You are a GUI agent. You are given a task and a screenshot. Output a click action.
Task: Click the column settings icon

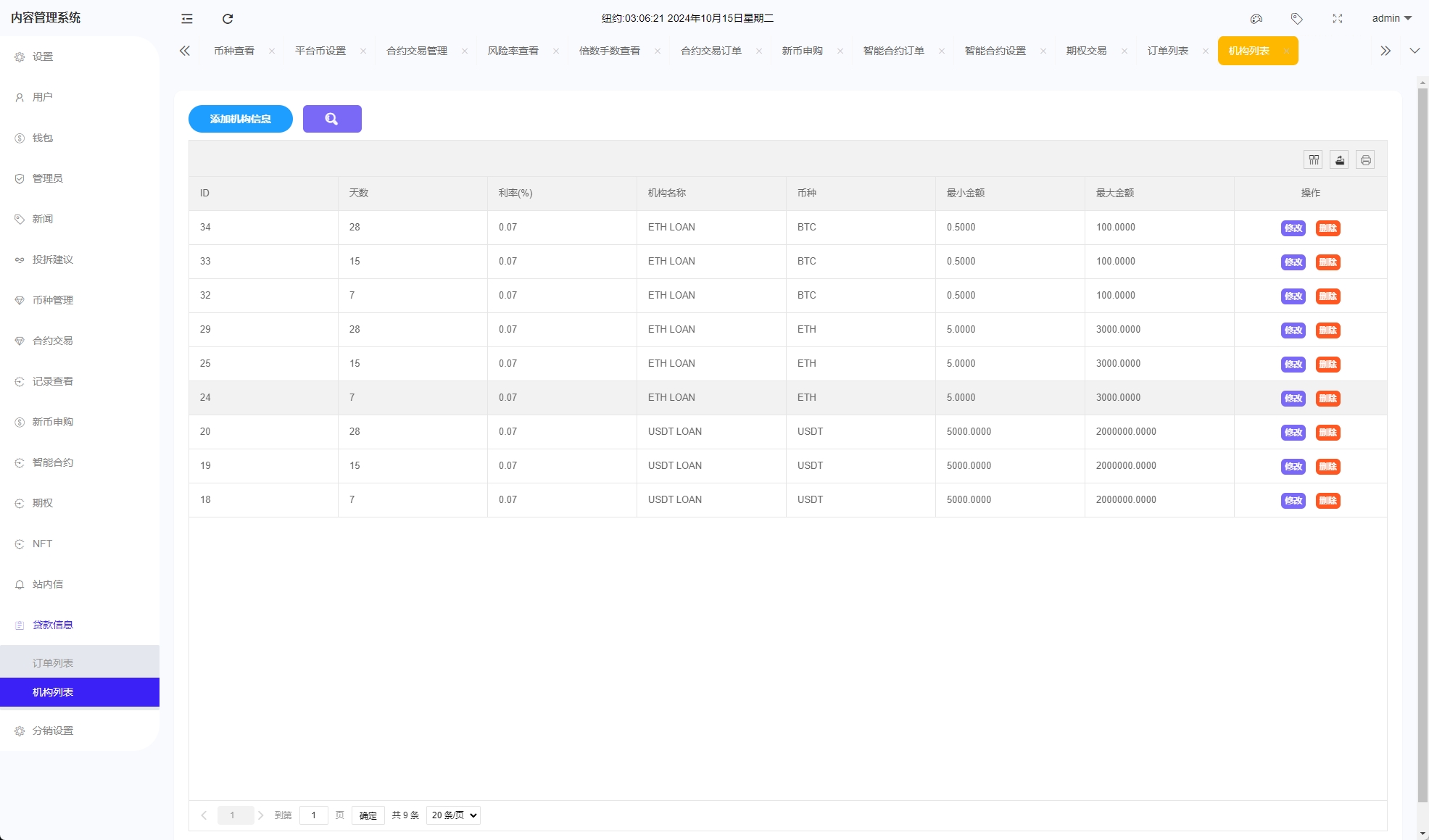tap(1314, 160)
